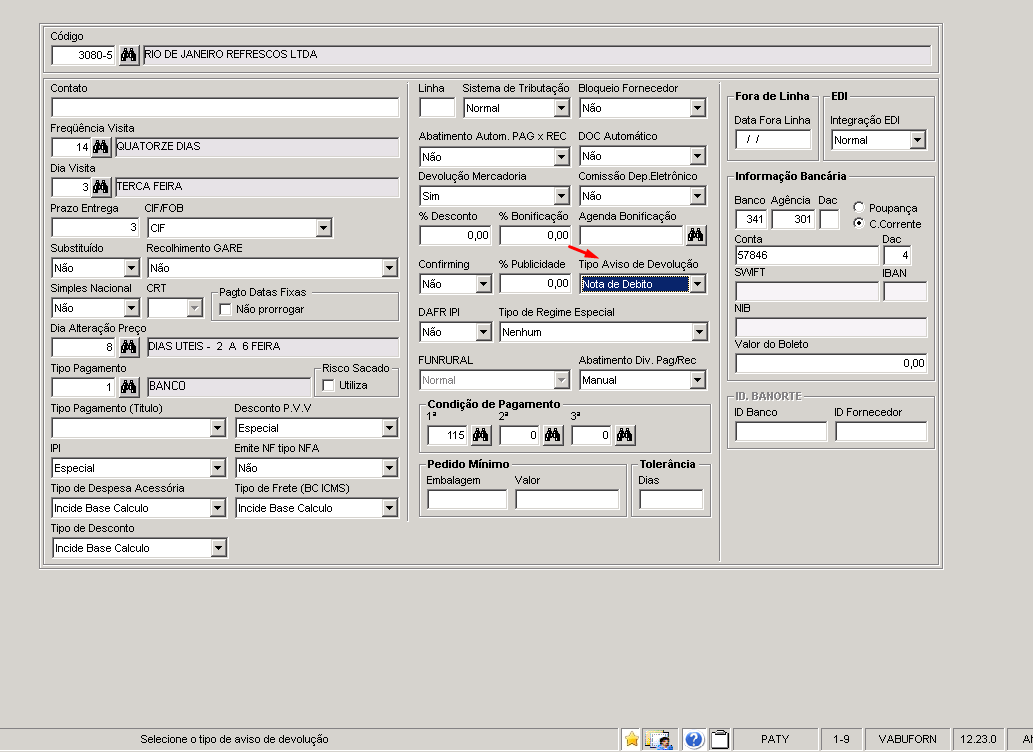Click Pedido Mínimo Embalagem field

467,500
